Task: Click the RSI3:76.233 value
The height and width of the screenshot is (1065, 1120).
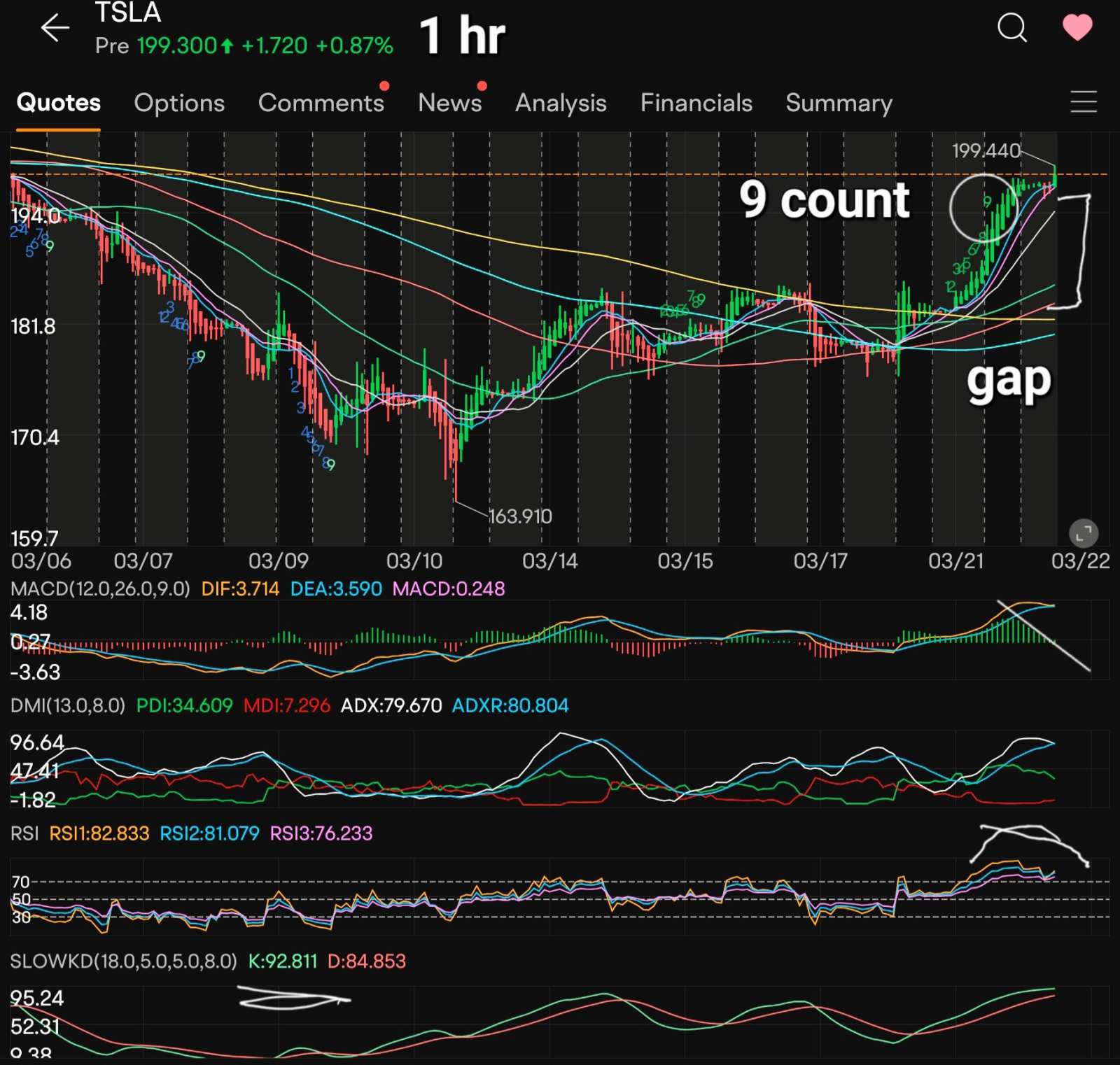Action: click(x=321, y=833)
